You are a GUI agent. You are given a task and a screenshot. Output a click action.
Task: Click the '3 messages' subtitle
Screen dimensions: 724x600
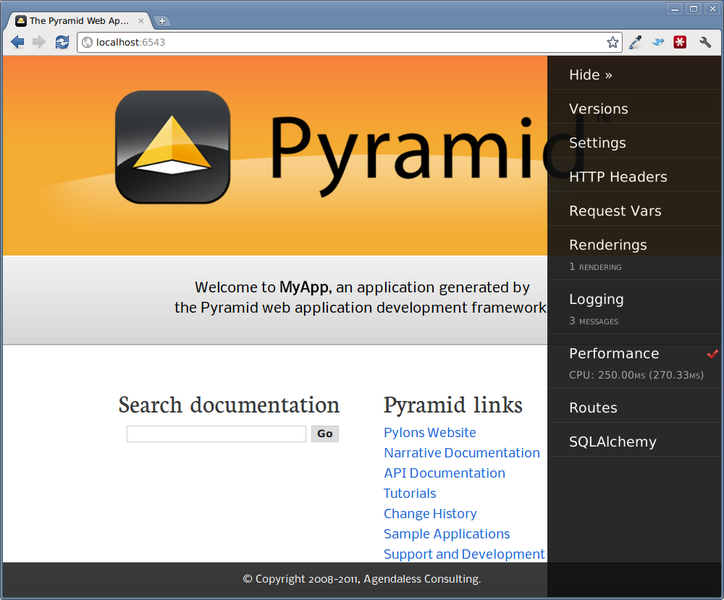tap(593, 321)
